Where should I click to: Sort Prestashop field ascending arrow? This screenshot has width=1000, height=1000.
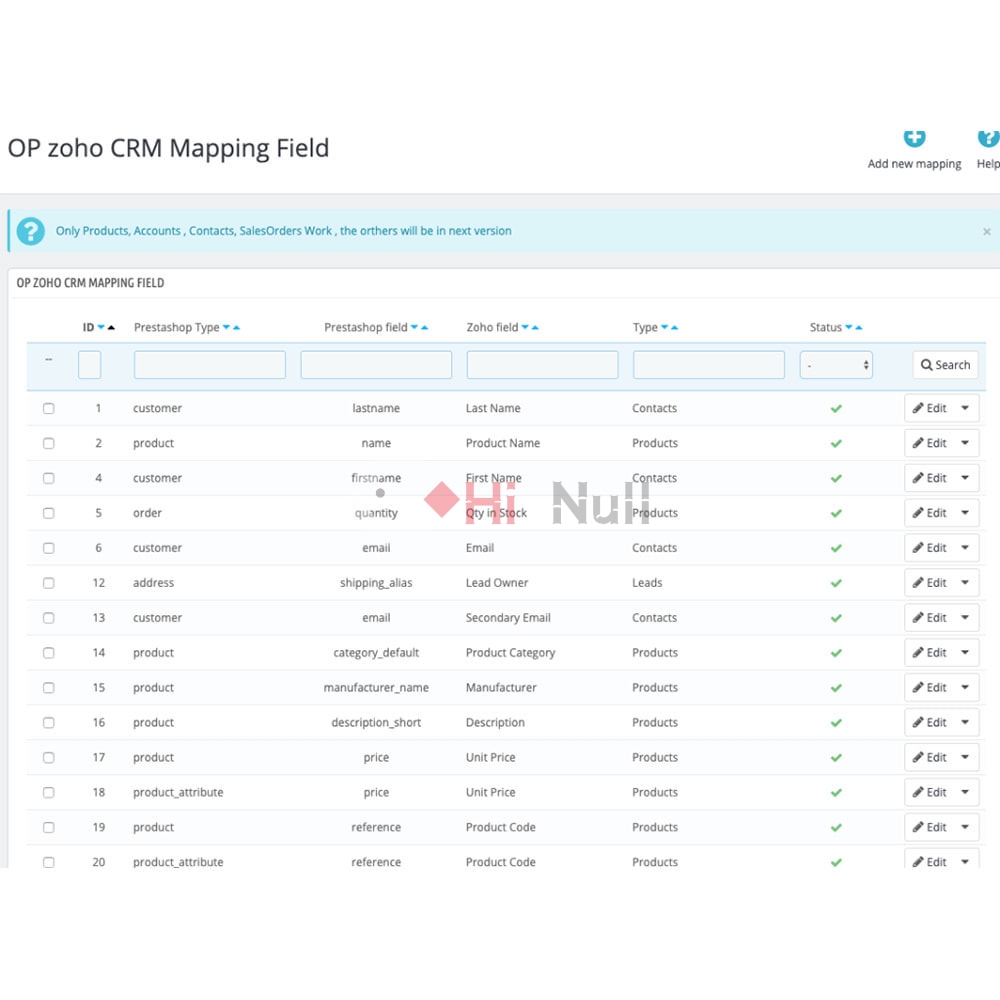tap(424, 327)
